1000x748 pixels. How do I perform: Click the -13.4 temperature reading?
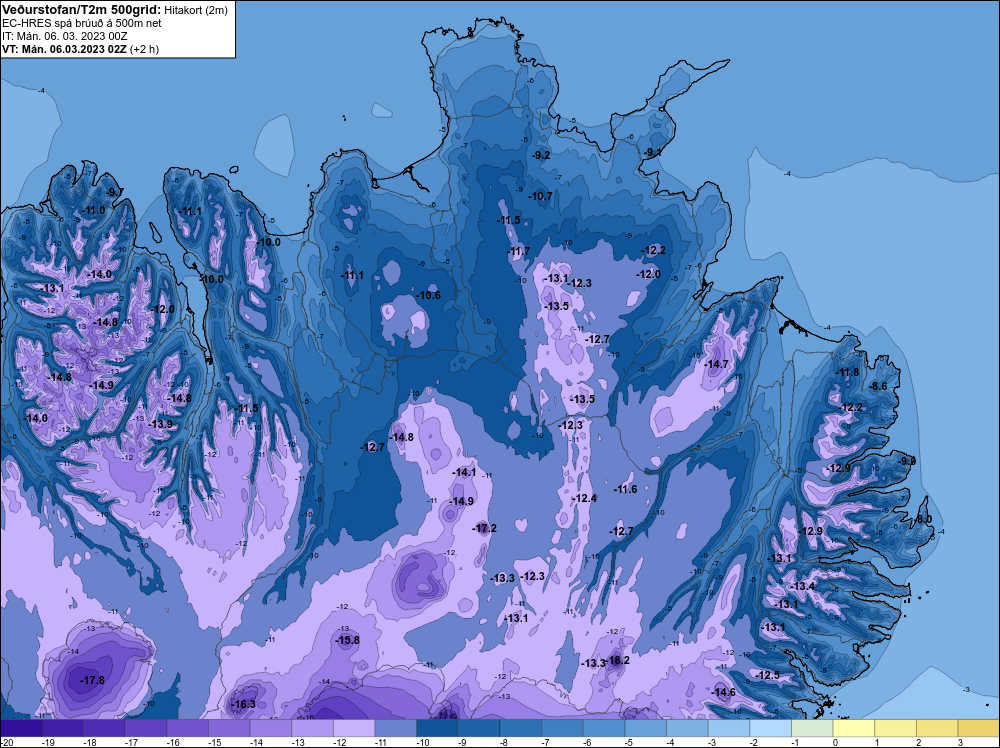802,586
